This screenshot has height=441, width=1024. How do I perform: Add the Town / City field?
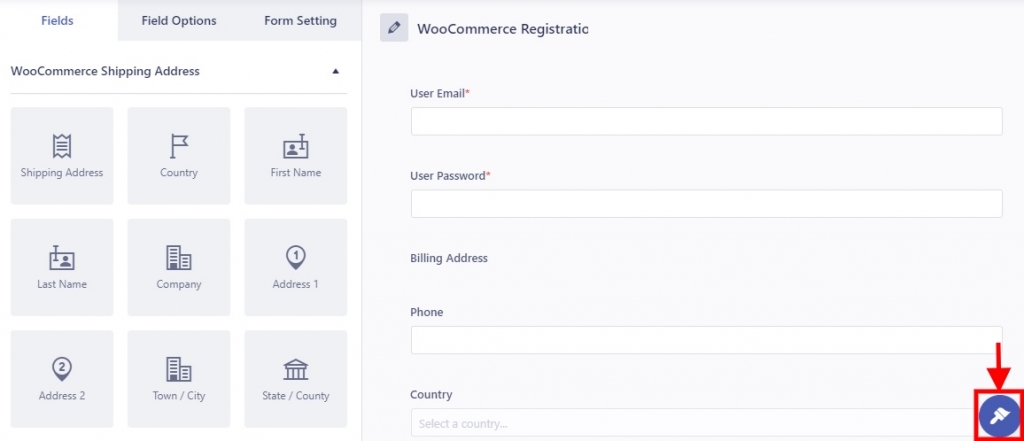pos(179,378)
